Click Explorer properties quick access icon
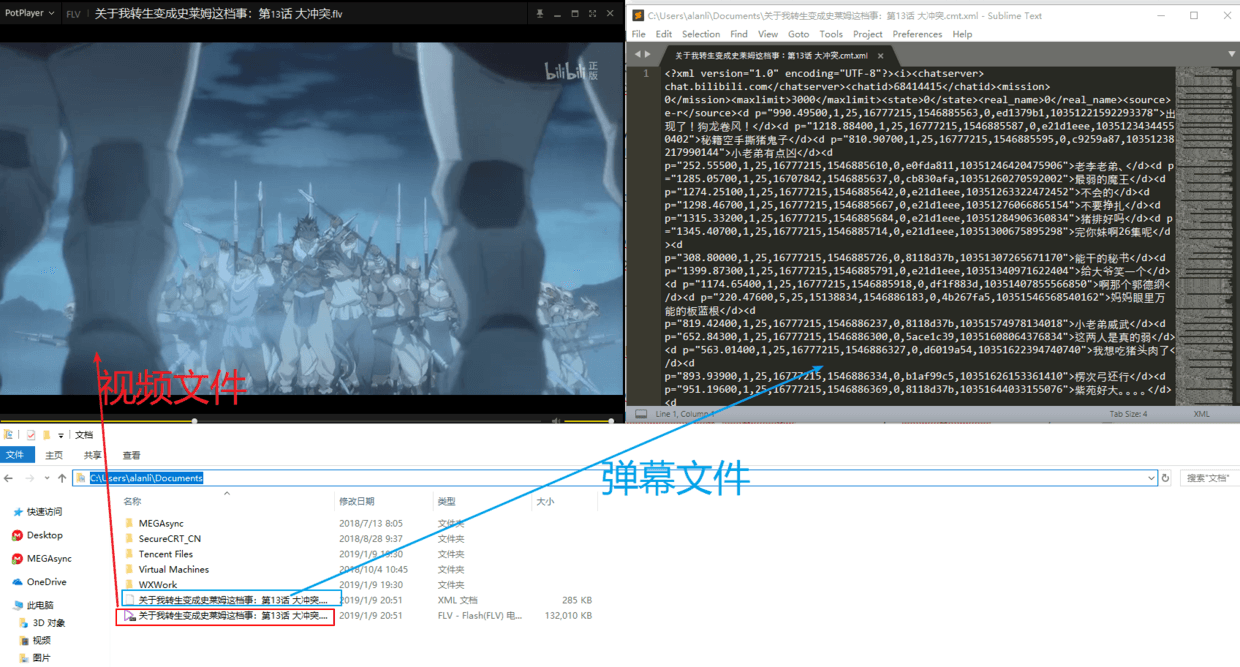1240x667 pixels. pos(31,435)
